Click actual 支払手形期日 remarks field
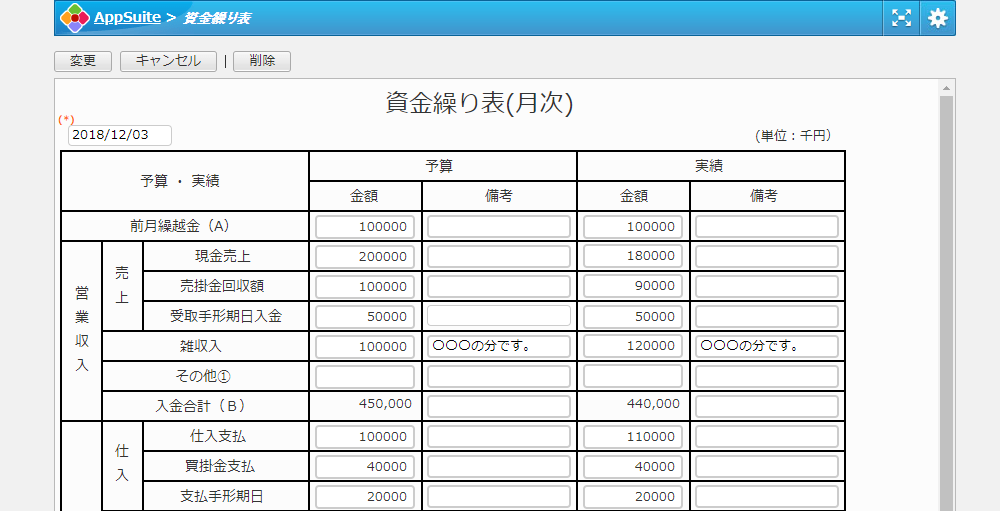 pos(767,497)
